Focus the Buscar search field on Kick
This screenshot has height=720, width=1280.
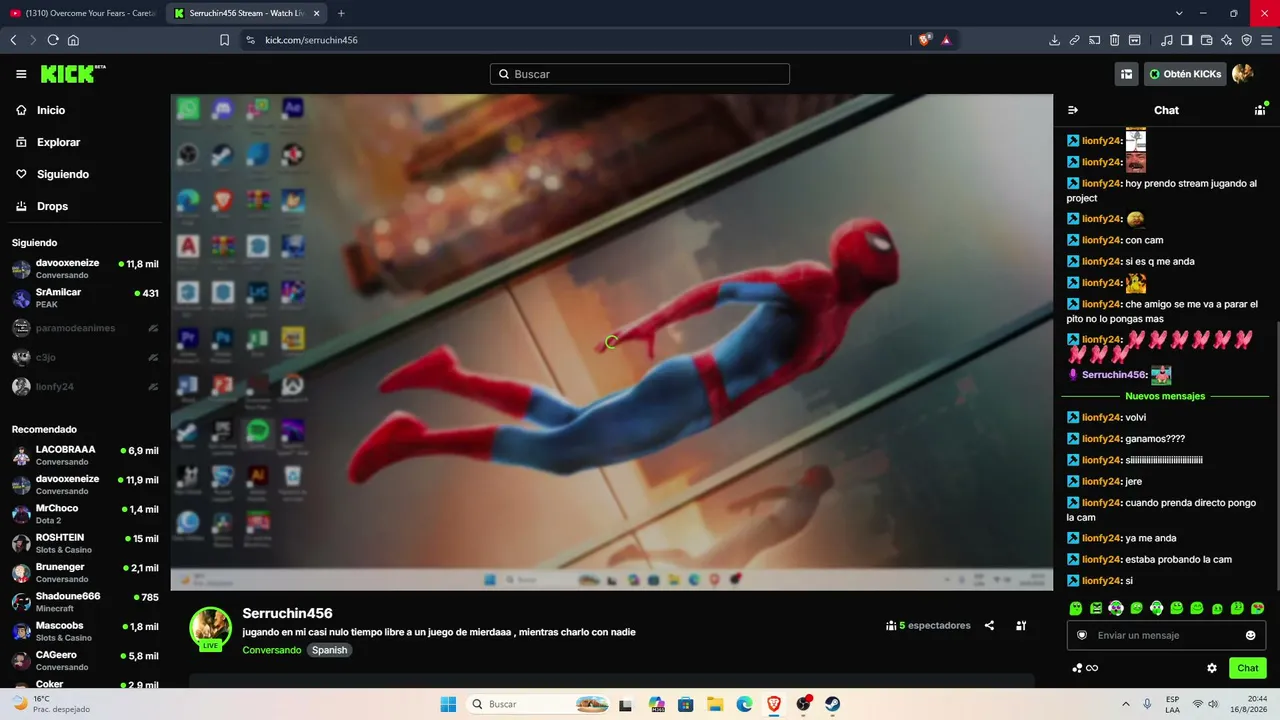coord(640,74)
